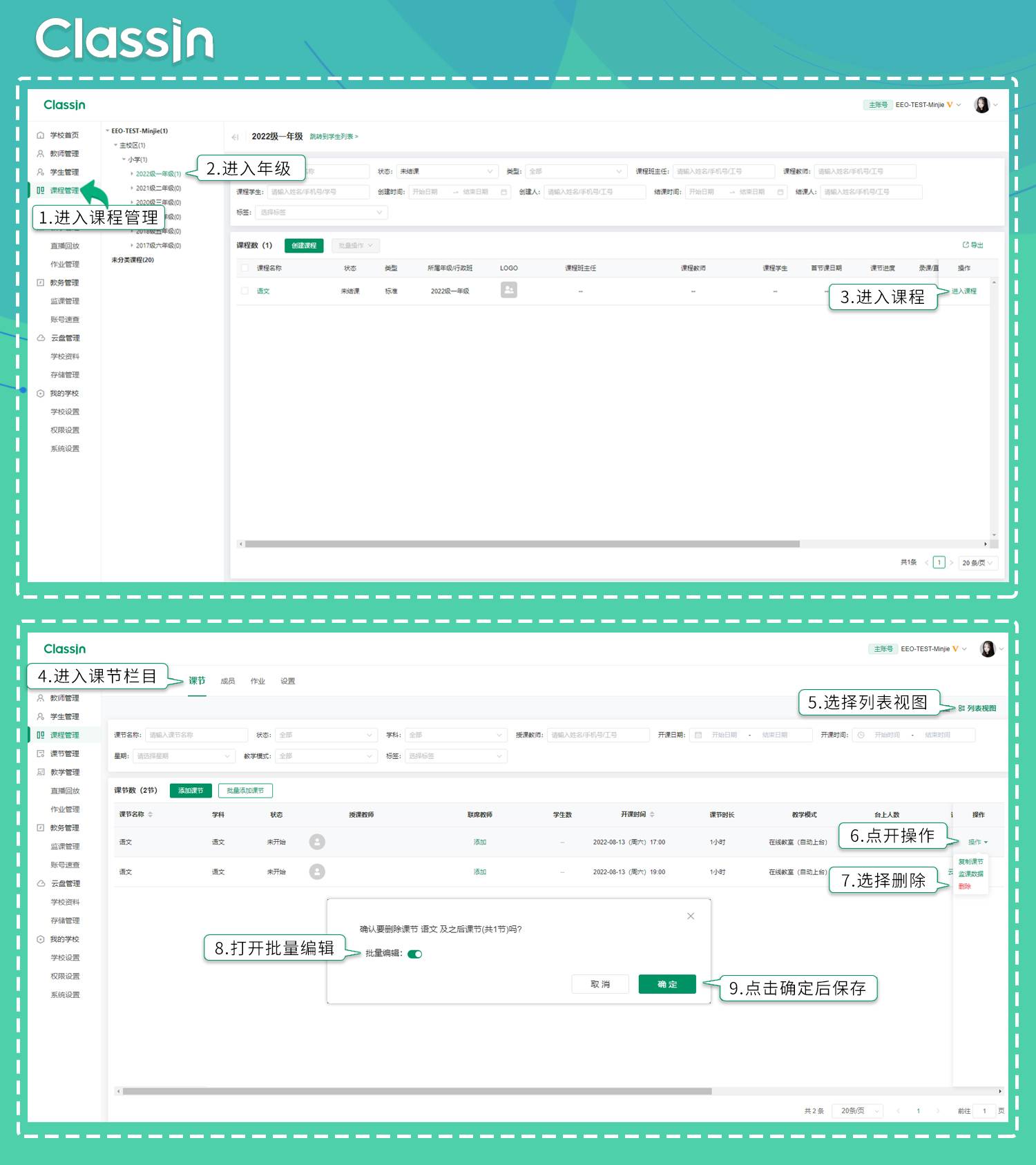
Task: Click sort arrows next to 课节名称 header
Action: click(x=151, y=815)
